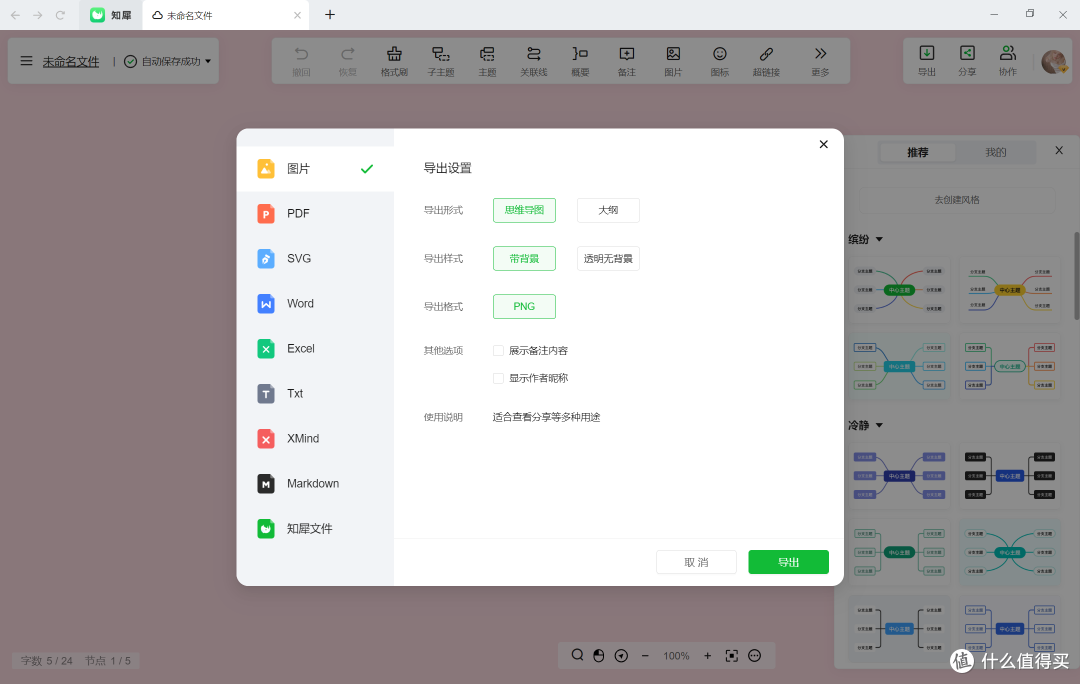
Task: Click the 取消 cancel button
Action: (696, 562)
